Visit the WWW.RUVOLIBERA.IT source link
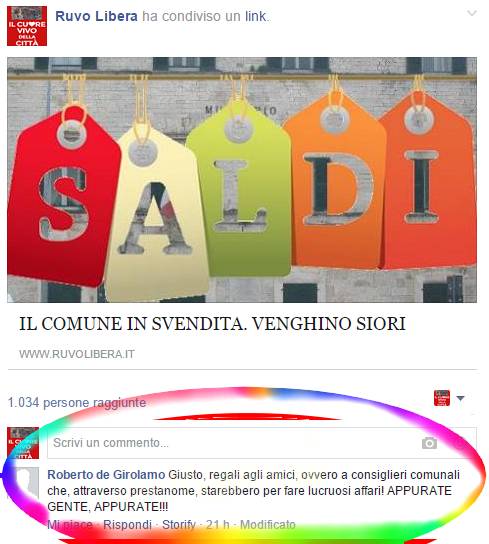 (77, 354)
